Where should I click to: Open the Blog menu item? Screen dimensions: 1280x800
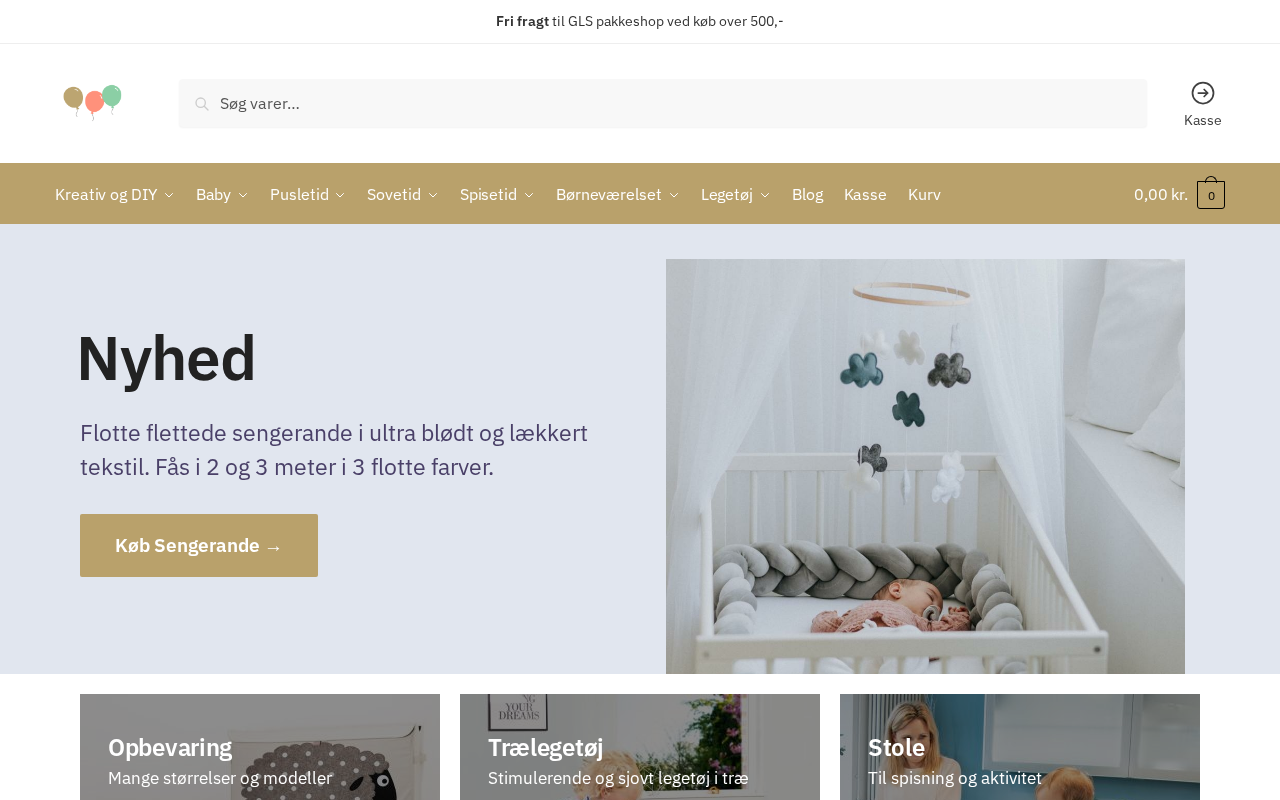pyautogui.click(x=808, y=194)
